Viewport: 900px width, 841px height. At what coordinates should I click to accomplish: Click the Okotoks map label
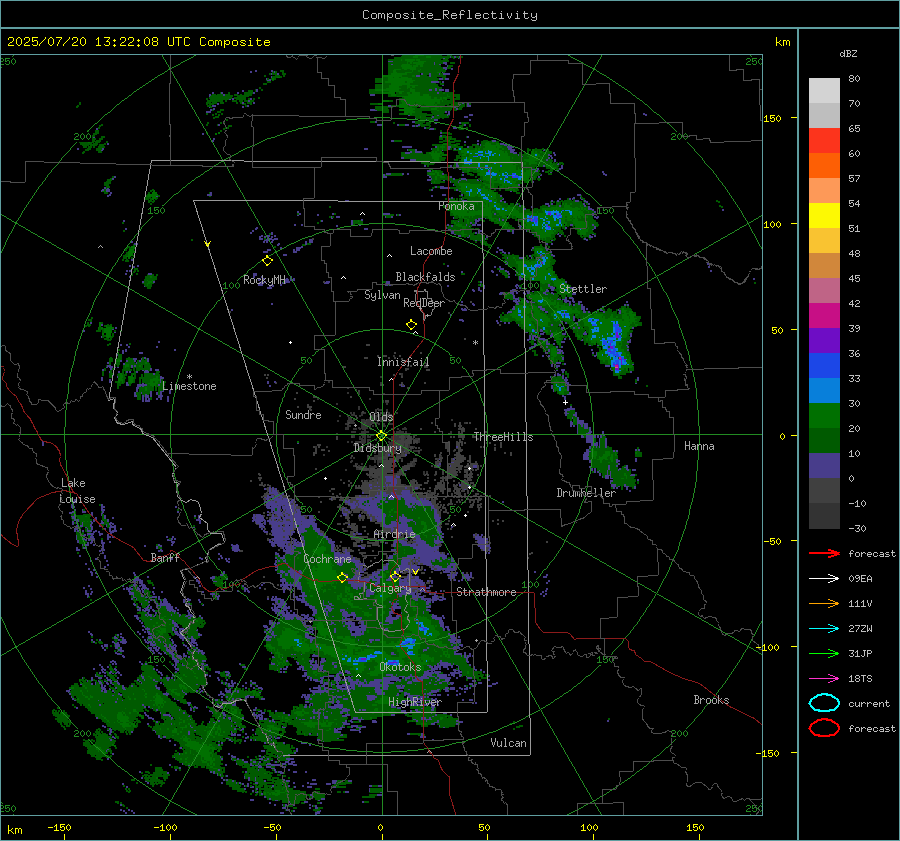pos(400,667)
